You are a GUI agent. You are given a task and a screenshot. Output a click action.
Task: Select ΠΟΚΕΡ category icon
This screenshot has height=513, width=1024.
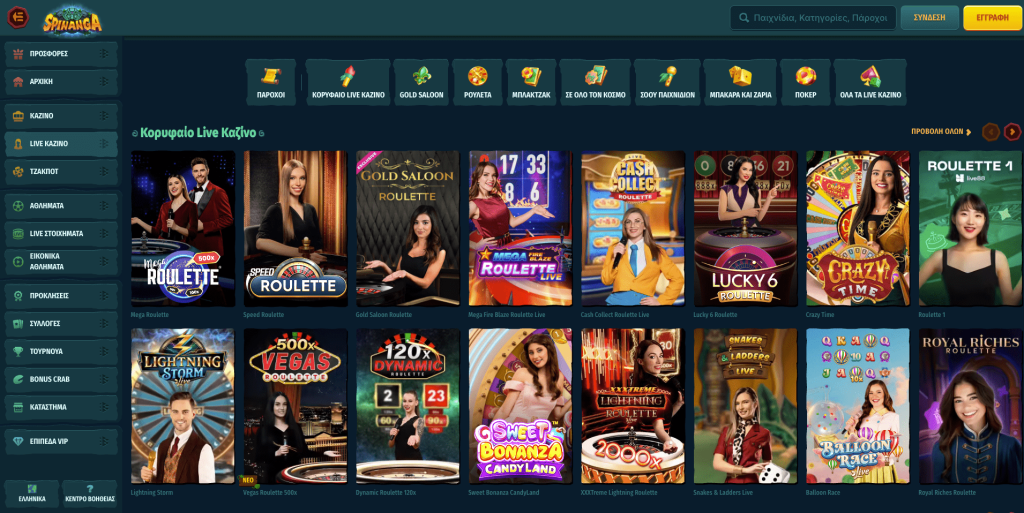click(805, 76)
